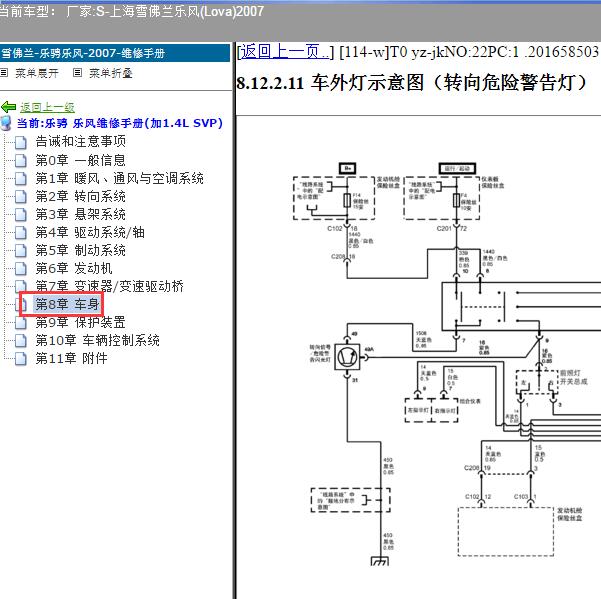Image resolution: width=601 pixels, height=599 pixels.
Task: Click the heading 8.12.2.11 车外灯示意图
Action: (x=412, y=82)
